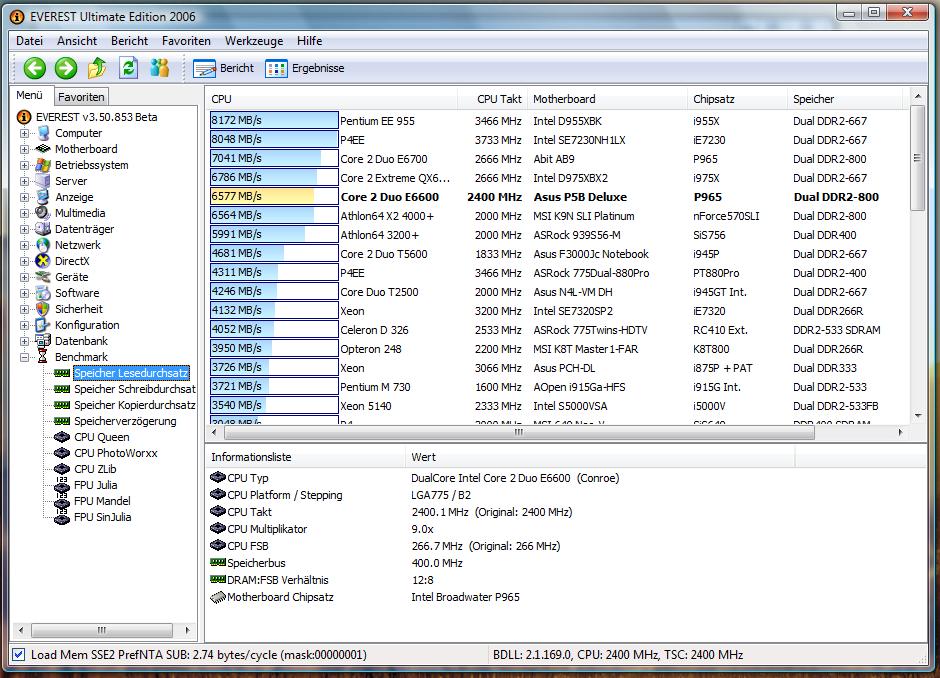Select the Anzeige monitor icon
This screenshot has width=940, height=678.
point(43,197)
